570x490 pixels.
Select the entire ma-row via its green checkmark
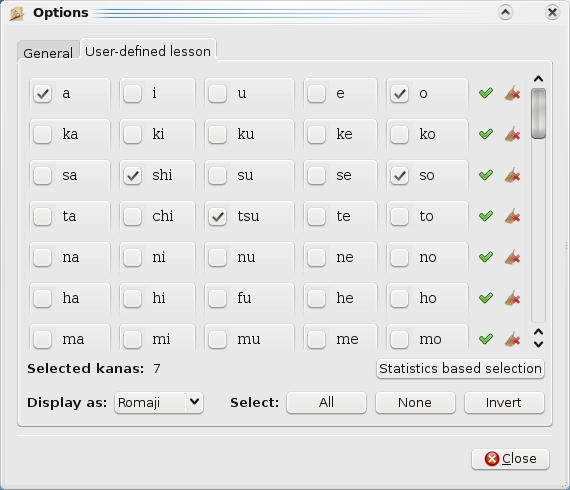(x=486, y=339)
